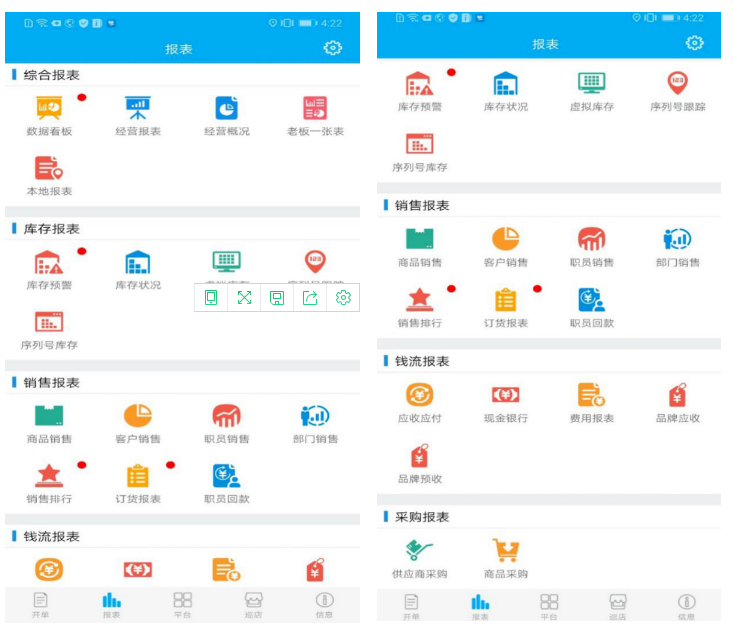Screen dimensions: 734x639
Task: Switch to 巡店 tab on right screen
Action: coord(617,607)
